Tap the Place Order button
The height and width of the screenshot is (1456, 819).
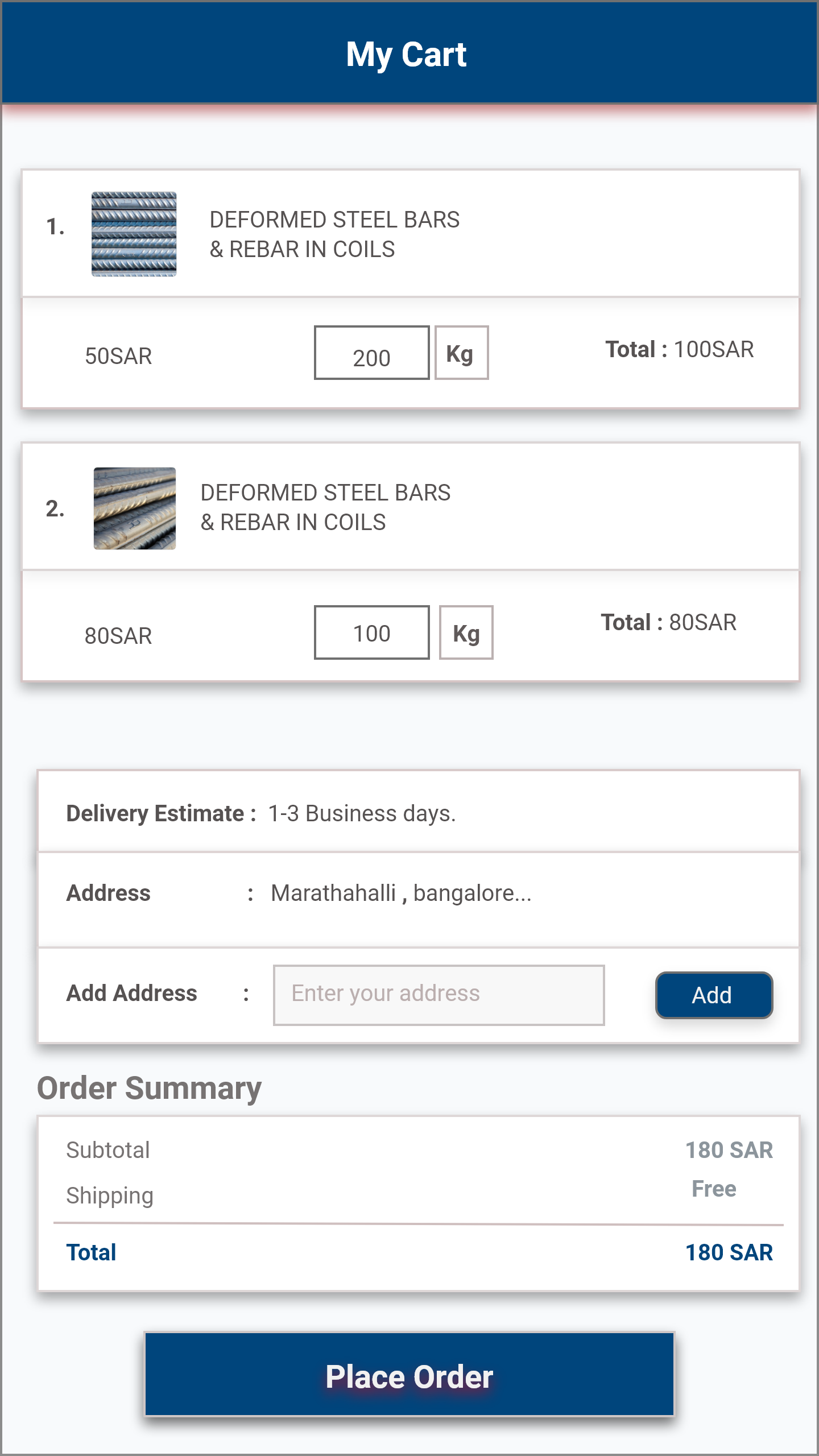click(409, 1375)
